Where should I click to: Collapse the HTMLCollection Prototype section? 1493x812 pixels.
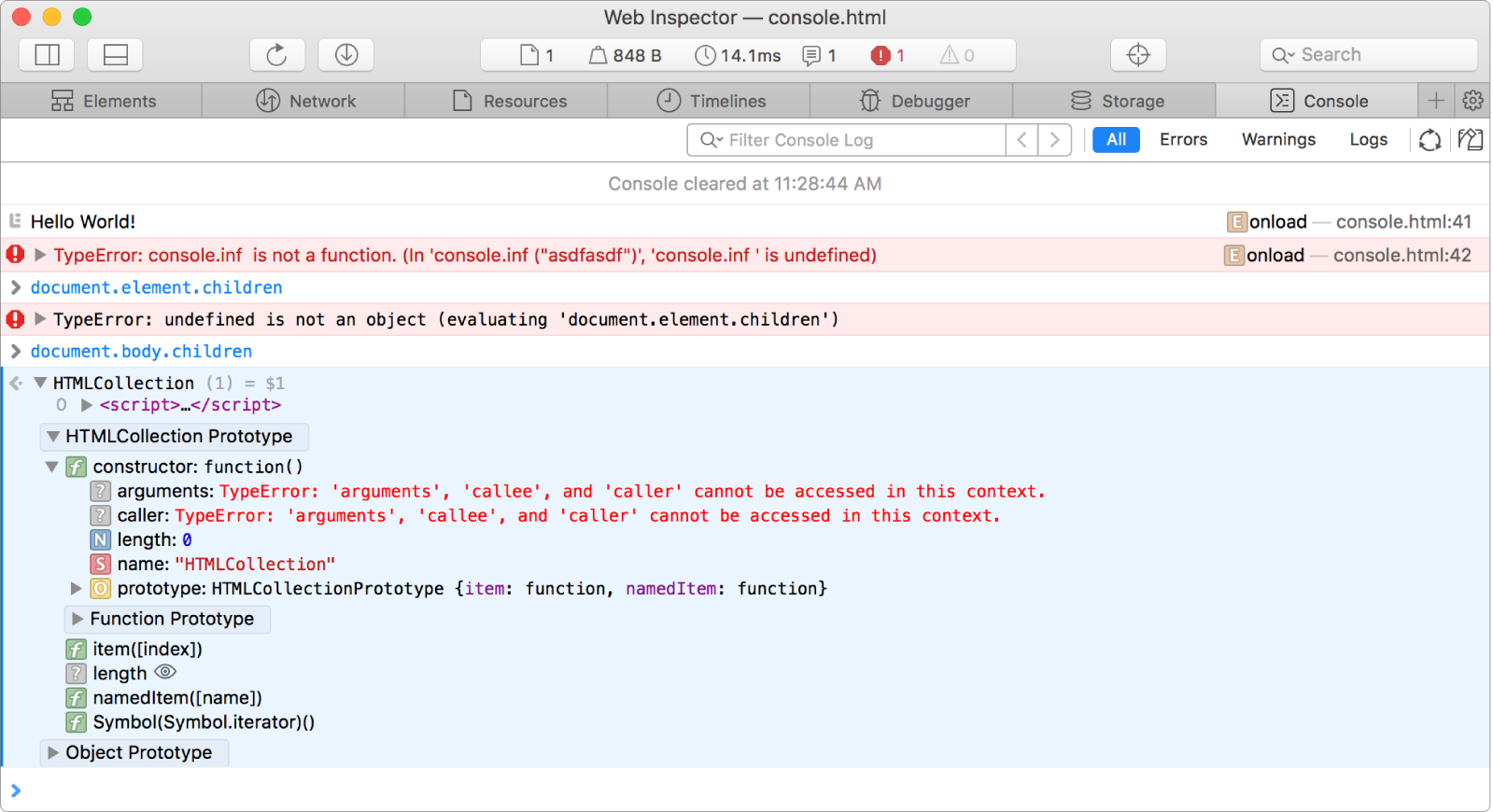tap(53, 436)
